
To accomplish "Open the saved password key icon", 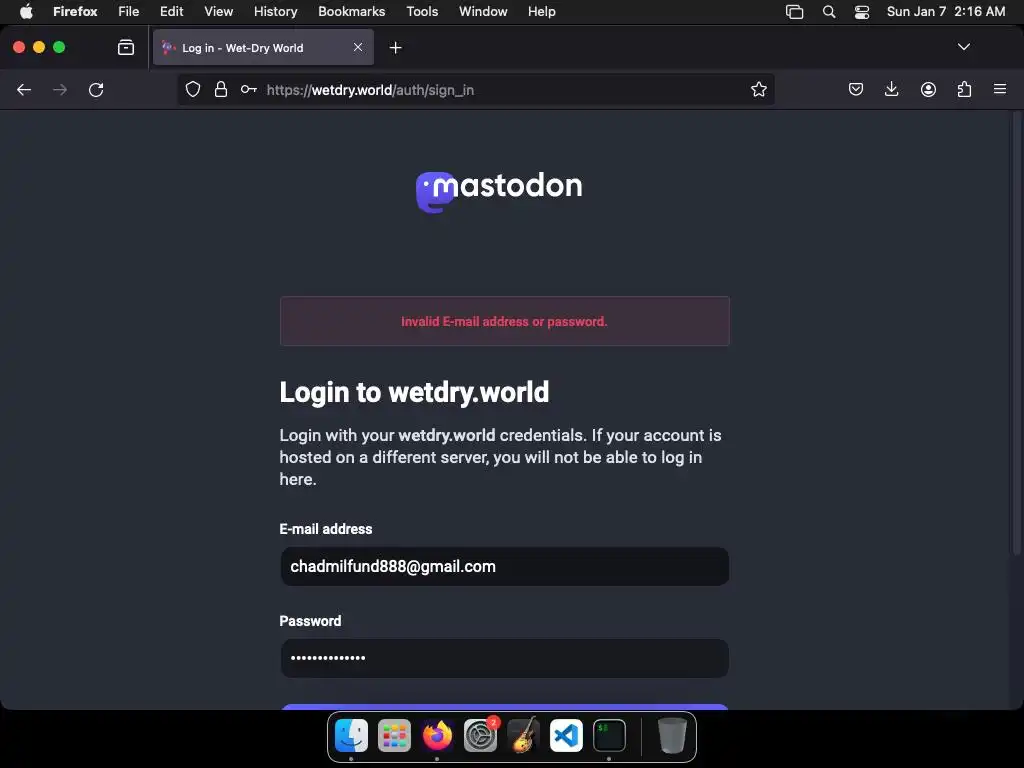I will [x=248, y=89].
